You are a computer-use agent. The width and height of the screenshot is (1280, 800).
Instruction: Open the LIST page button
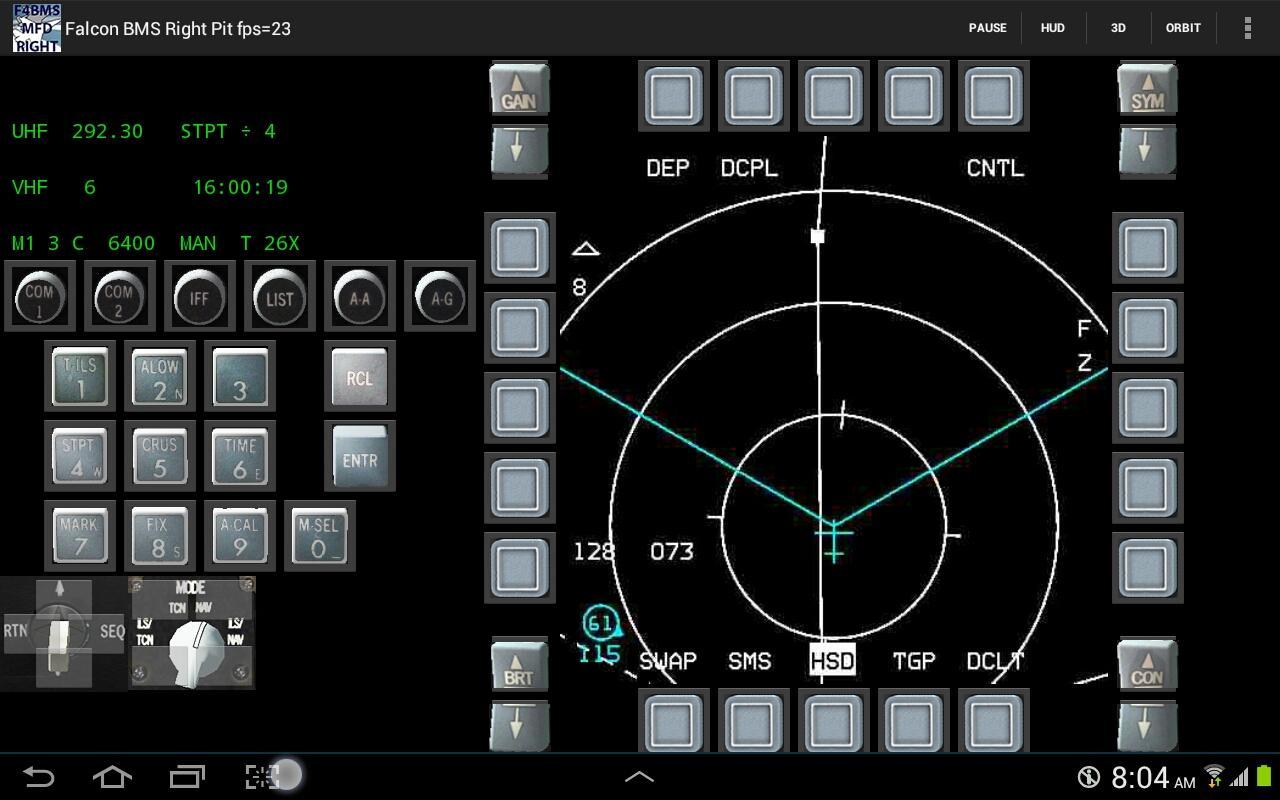(x=279, y=296)
